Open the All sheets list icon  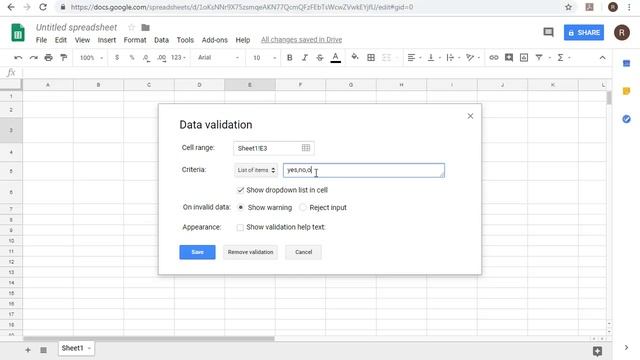(x=43, y=350)
